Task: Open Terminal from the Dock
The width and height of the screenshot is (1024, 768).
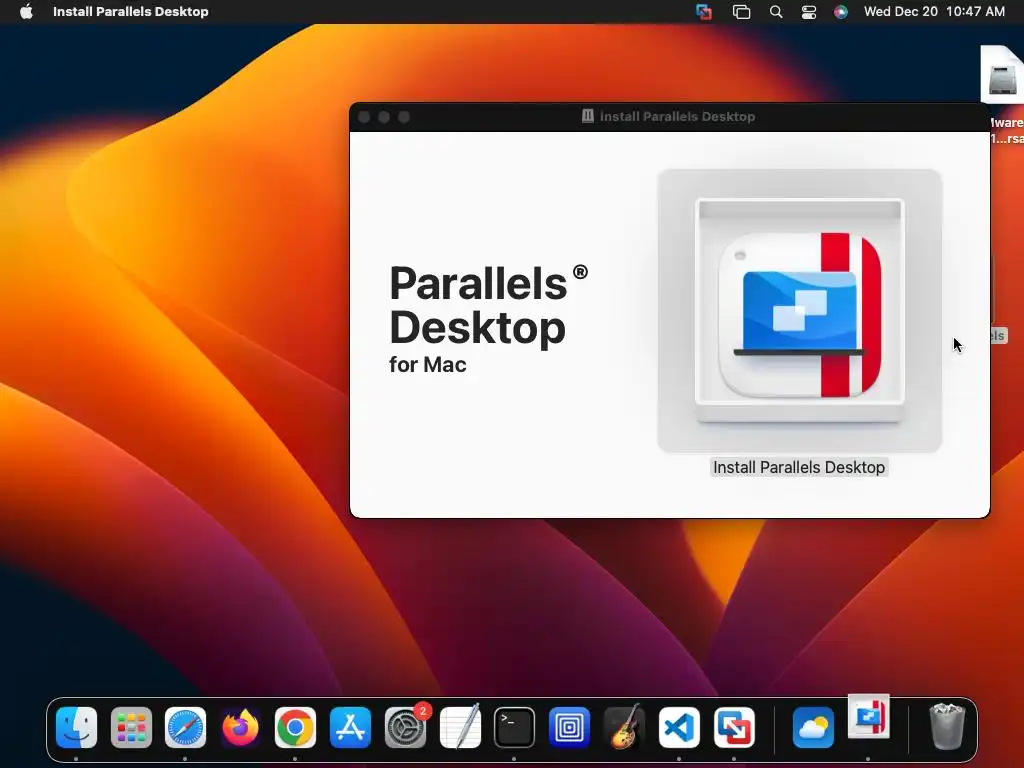Action: pos(515,727)
